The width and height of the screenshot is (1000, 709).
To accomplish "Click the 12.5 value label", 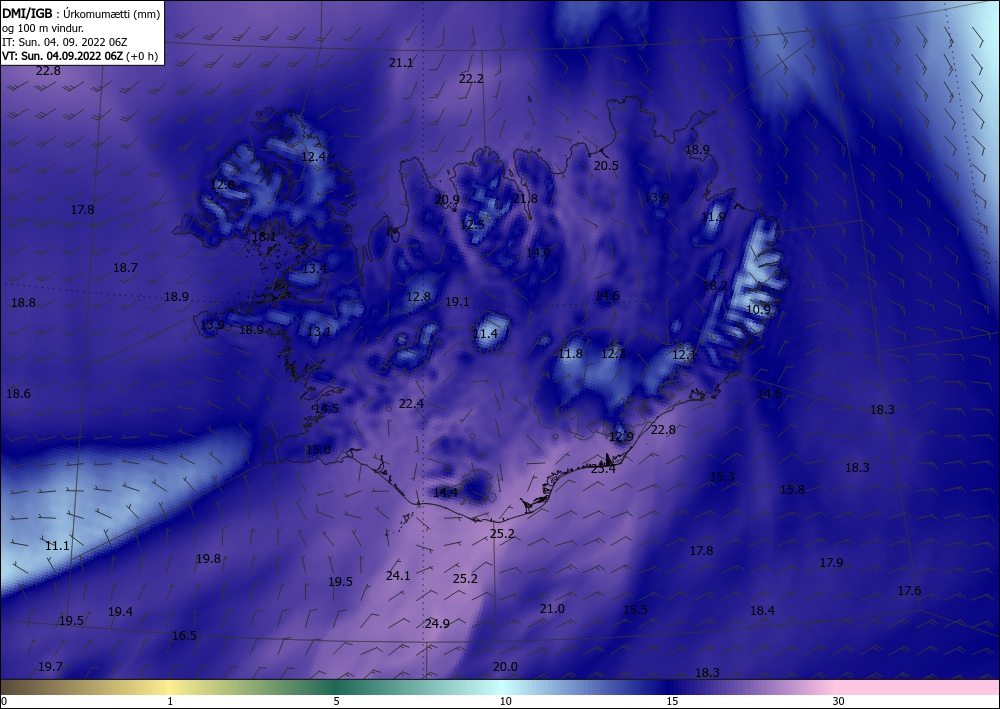I will [473, 224].
